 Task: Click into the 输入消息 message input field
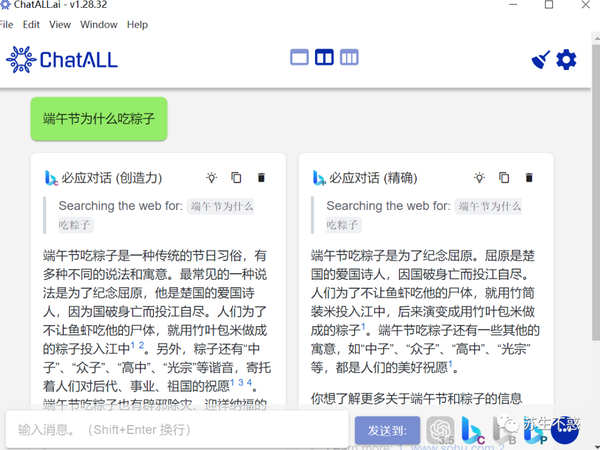[x=177, y=430]
